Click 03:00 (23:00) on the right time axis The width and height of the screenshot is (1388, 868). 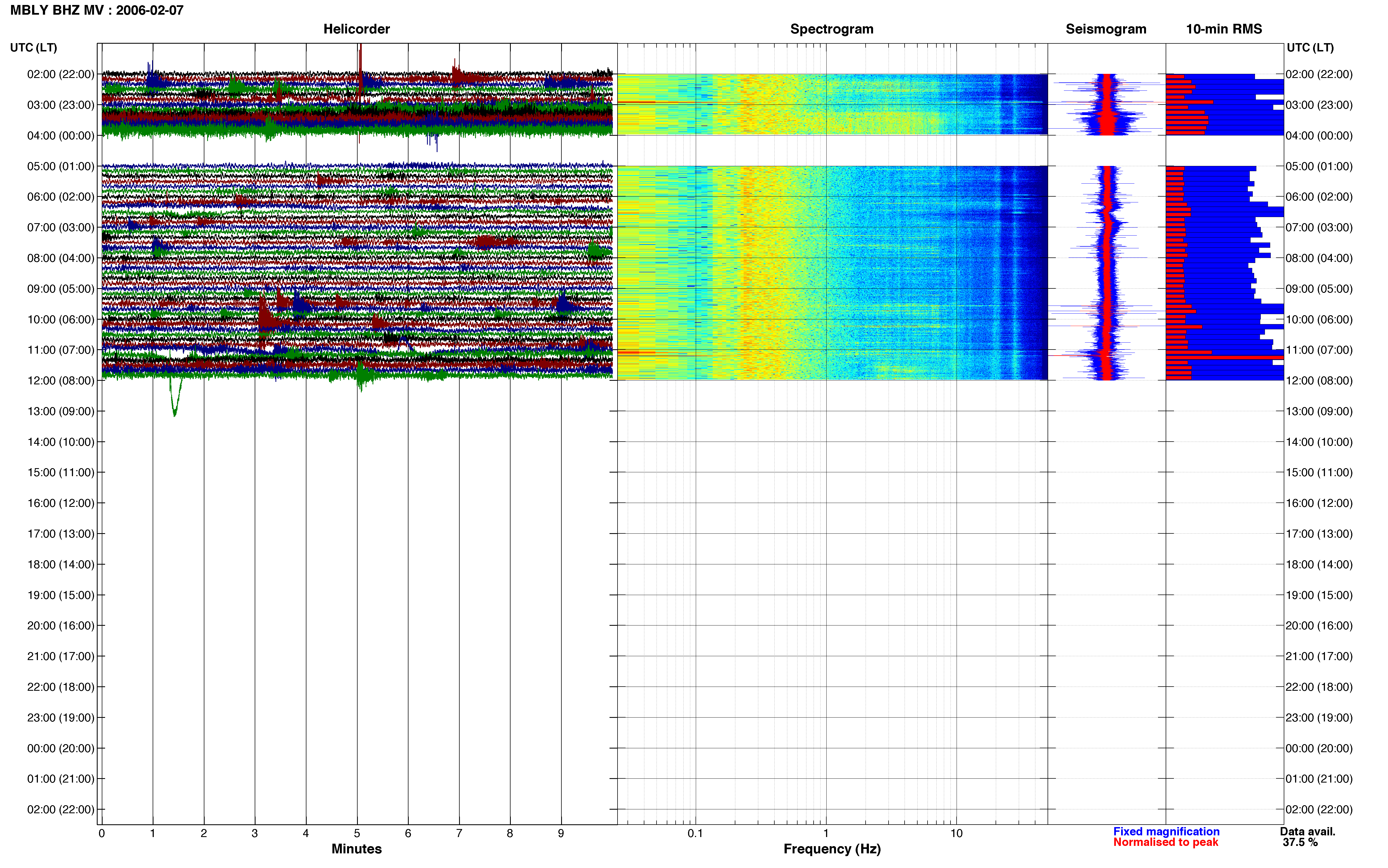coord(1319,105)
